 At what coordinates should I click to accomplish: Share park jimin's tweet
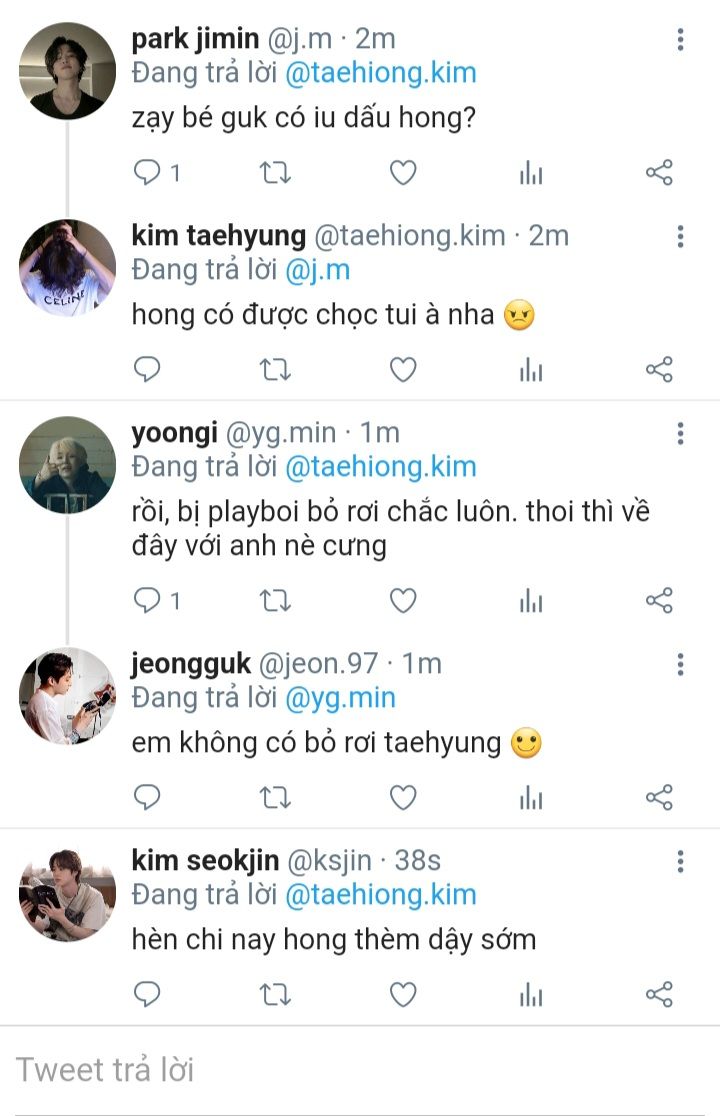pyautogui.click(x=659, y=173)
